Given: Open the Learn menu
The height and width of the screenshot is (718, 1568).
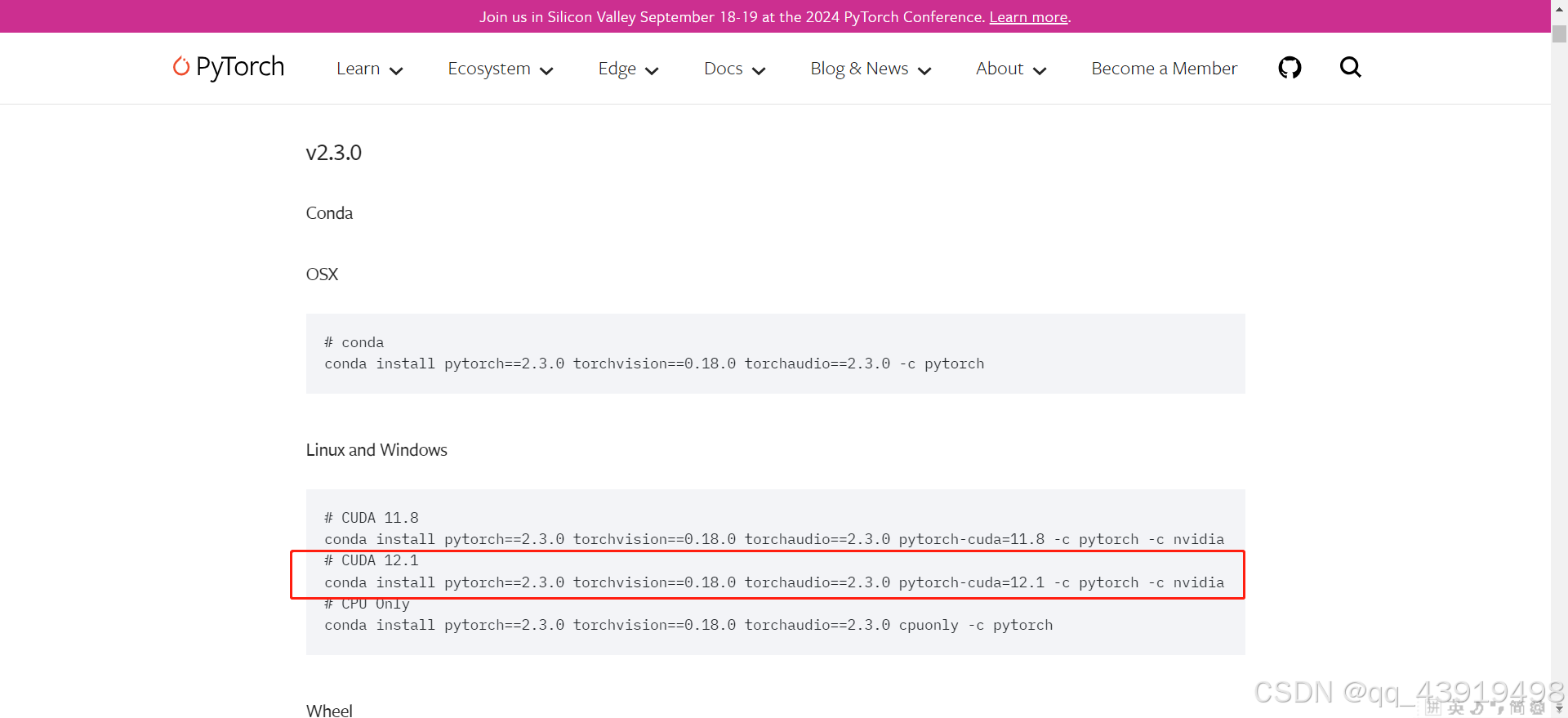Looking at the screenshot, I should click(359, 69).
